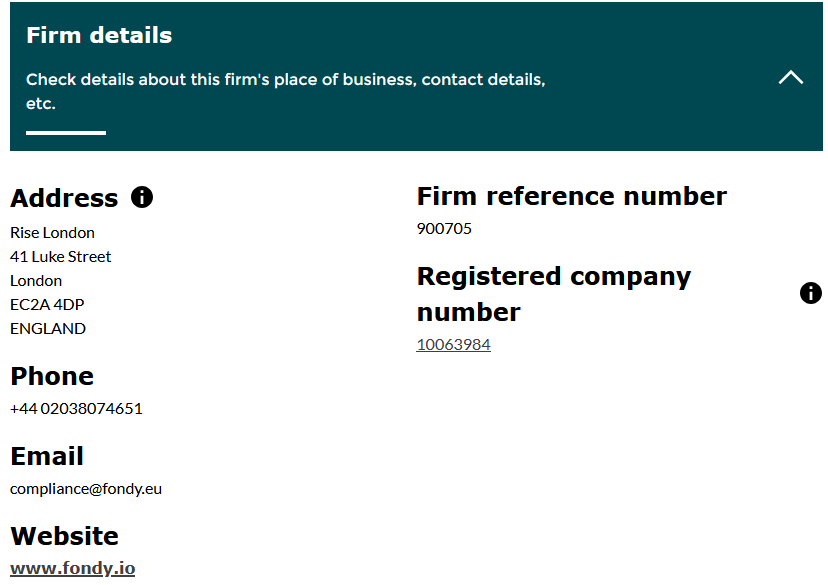Click the email compliance@fondy.eu
This screenshot has width=828, height=585.
(x=86, y=489)
